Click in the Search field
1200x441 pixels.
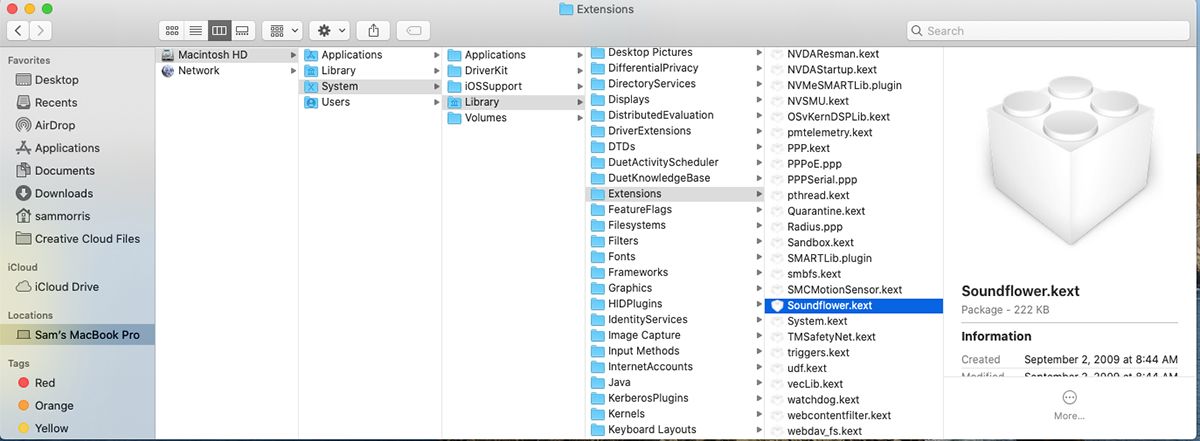pyautogui.click(x=1049, y=31)
